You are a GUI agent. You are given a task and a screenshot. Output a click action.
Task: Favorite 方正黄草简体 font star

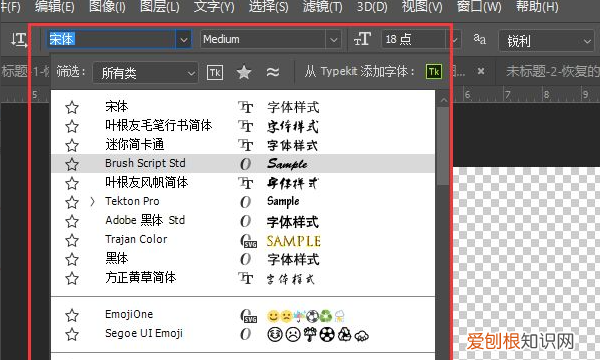tap(72, 278)
